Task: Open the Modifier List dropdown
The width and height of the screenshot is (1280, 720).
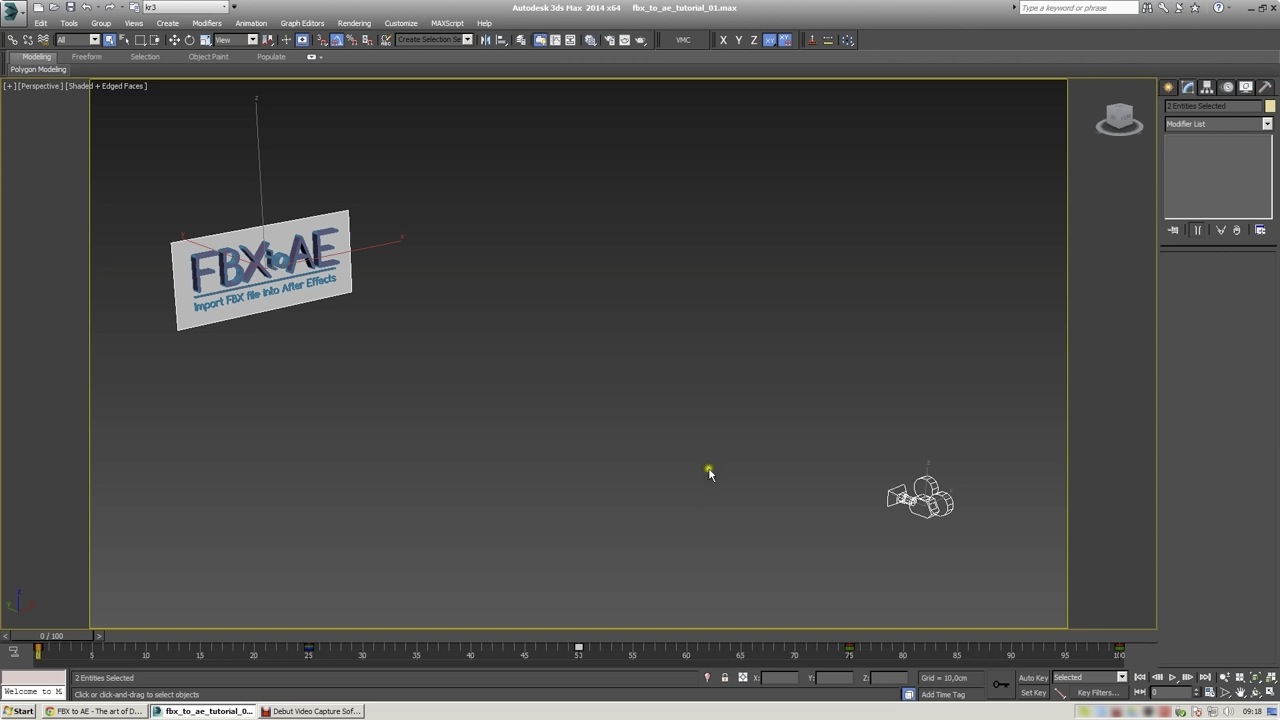Action: click(x=1267, y=123)
